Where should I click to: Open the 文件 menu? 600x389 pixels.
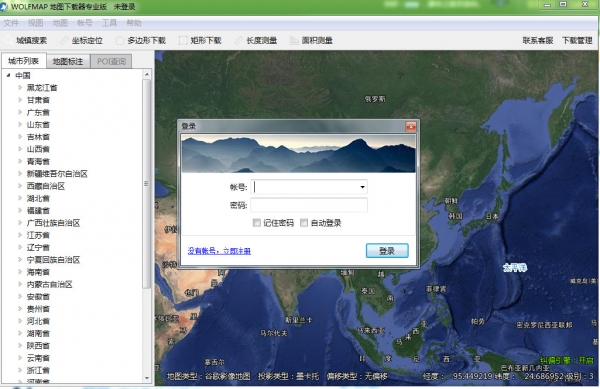[x=11, y=23]
